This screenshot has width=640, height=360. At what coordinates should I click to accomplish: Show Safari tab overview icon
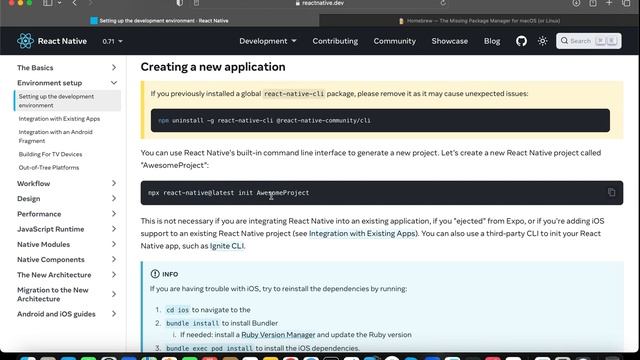[x=626, y=3]
